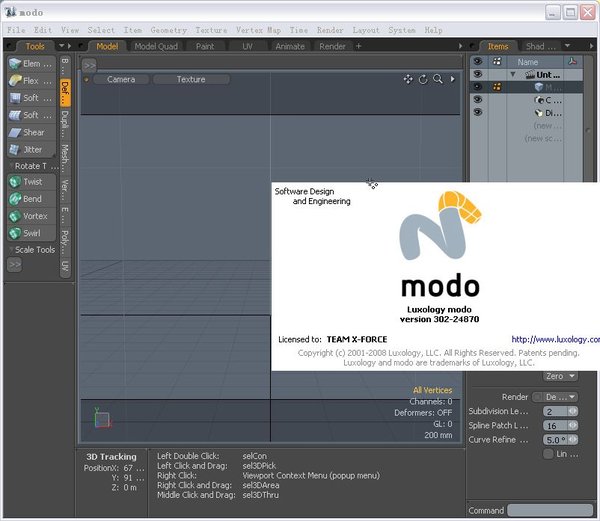Open the Render Default dropdown
This screenshot has width=600, height=521.
[560, 397]
